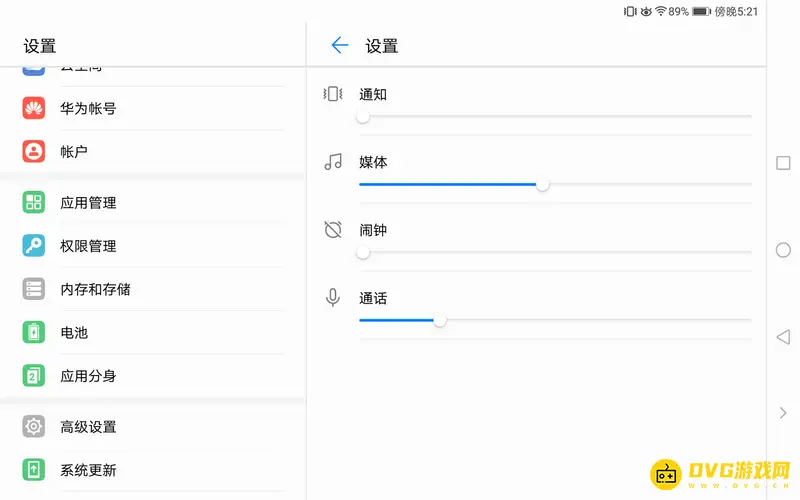Tap the 帐户 account icon
The height and width of the screenshot is (500, 800).
click(34, 152)
